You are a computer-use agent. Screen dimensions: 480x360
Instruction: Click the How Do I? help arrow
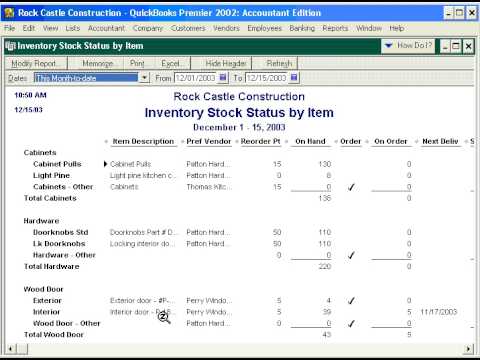[x=389, y=45]
